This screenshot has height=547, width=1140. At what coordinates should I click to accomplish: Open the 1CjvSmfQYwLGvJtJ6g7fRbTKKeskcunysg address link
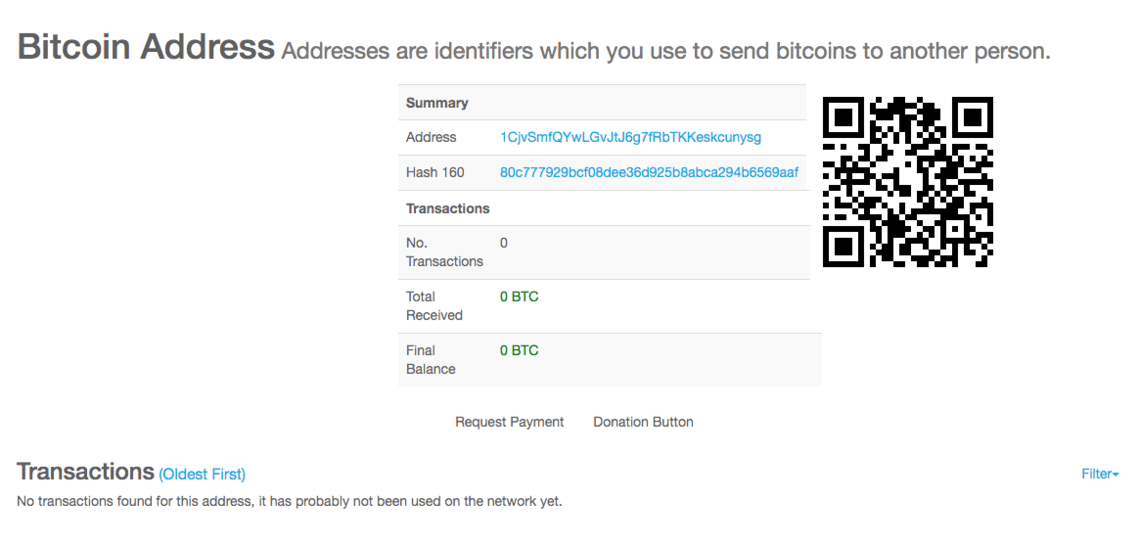pyautogui.click(x=630, y=137)
